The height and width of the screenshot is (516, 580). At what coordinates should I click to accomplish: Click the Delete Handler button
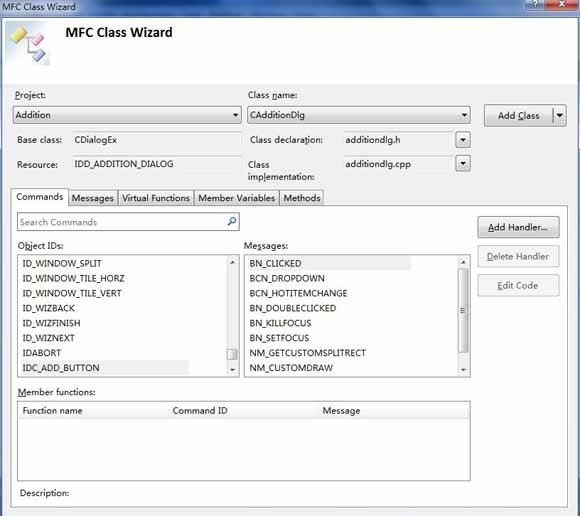pyautogui.click(x=518, y=256)
